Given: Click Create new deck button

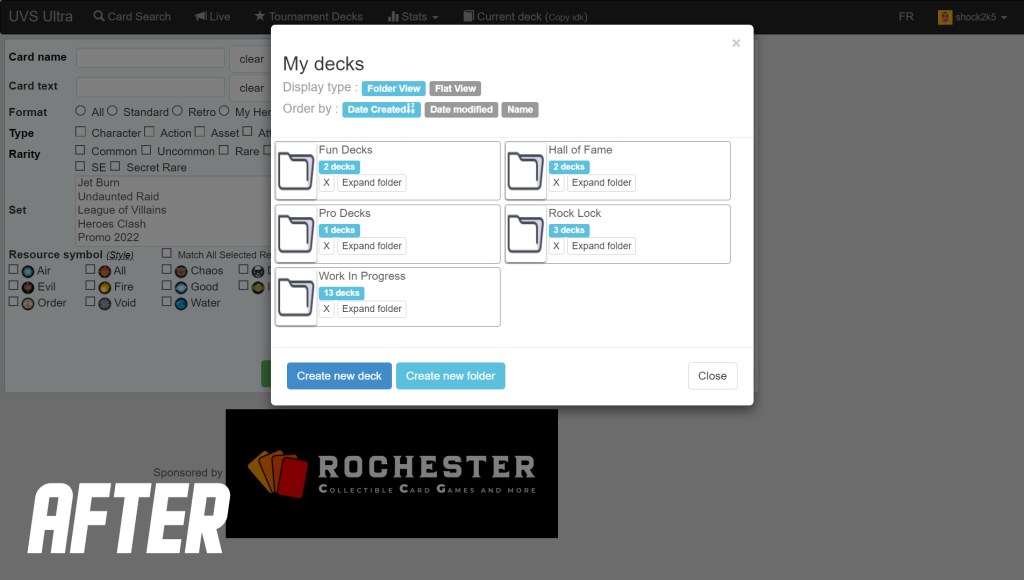Looking at the screenshot, I should point(339,376).
